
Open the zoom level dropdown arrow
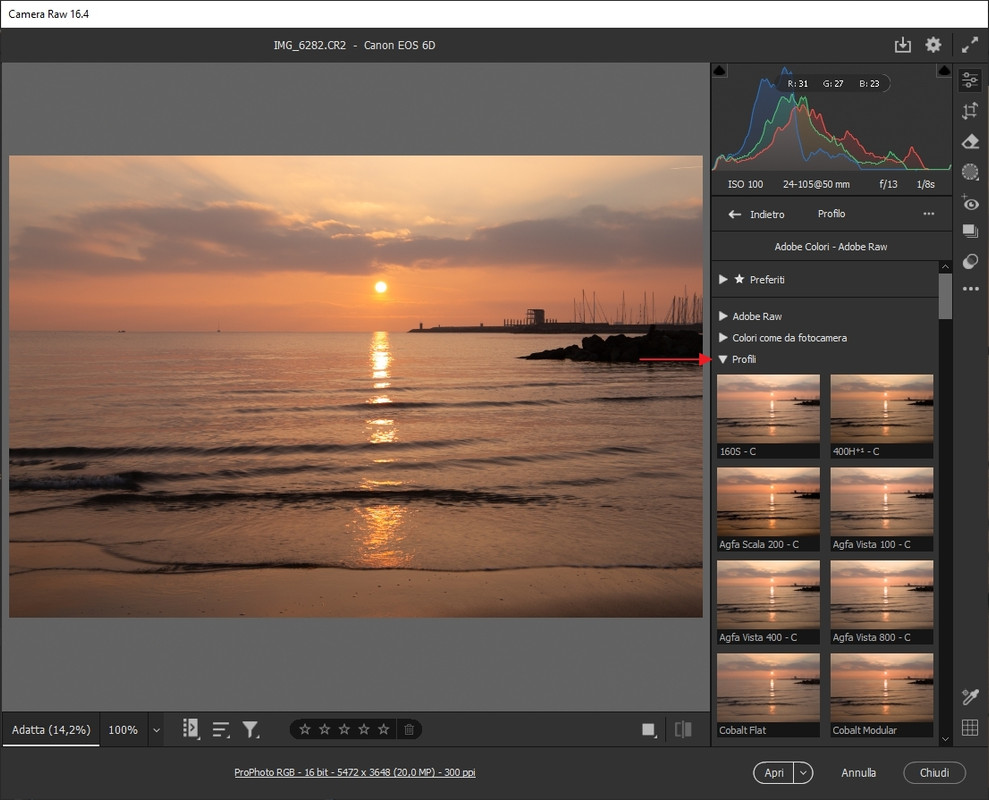tap(156, 730)
